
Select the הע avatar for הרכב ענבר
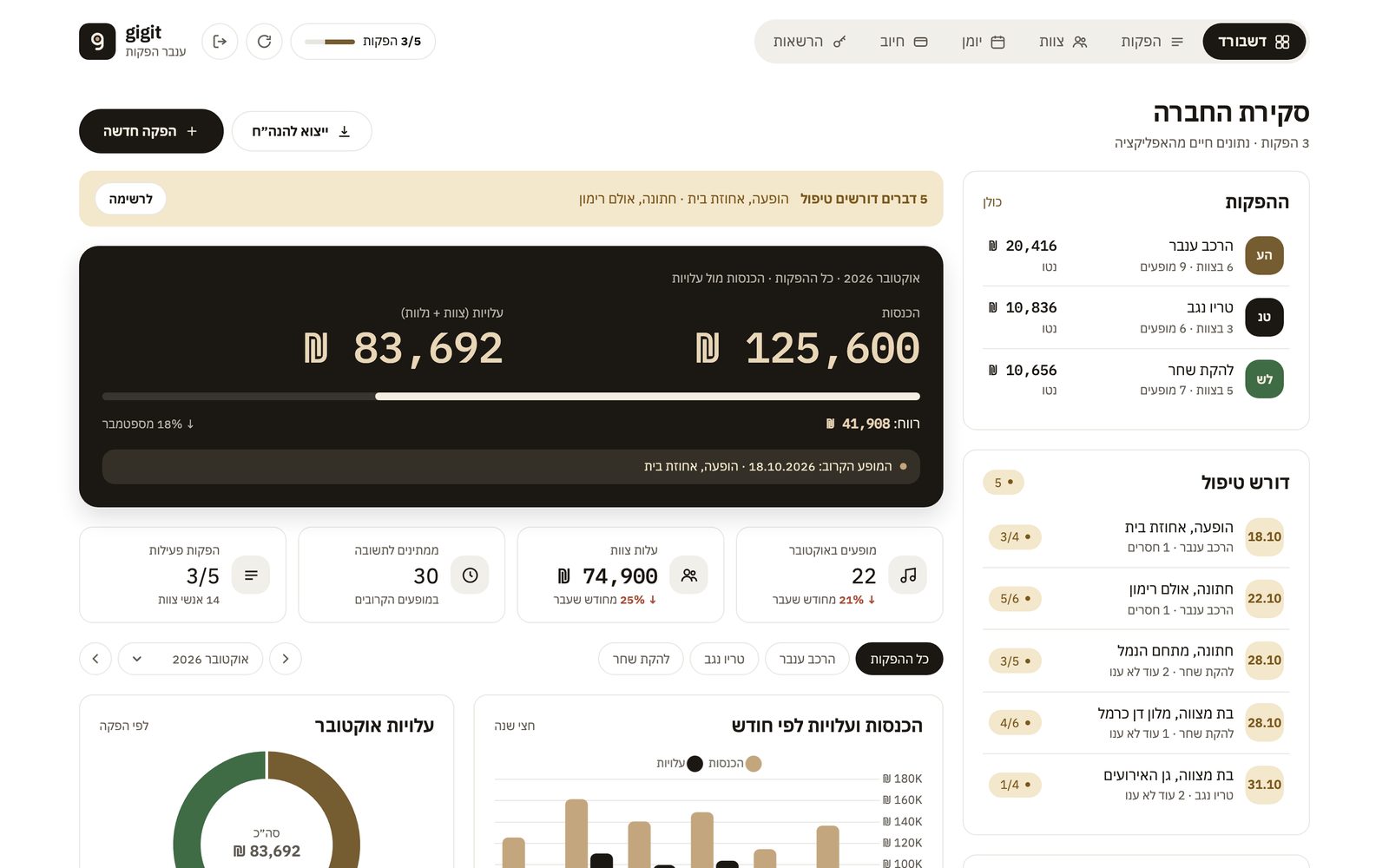(1264, 255)
